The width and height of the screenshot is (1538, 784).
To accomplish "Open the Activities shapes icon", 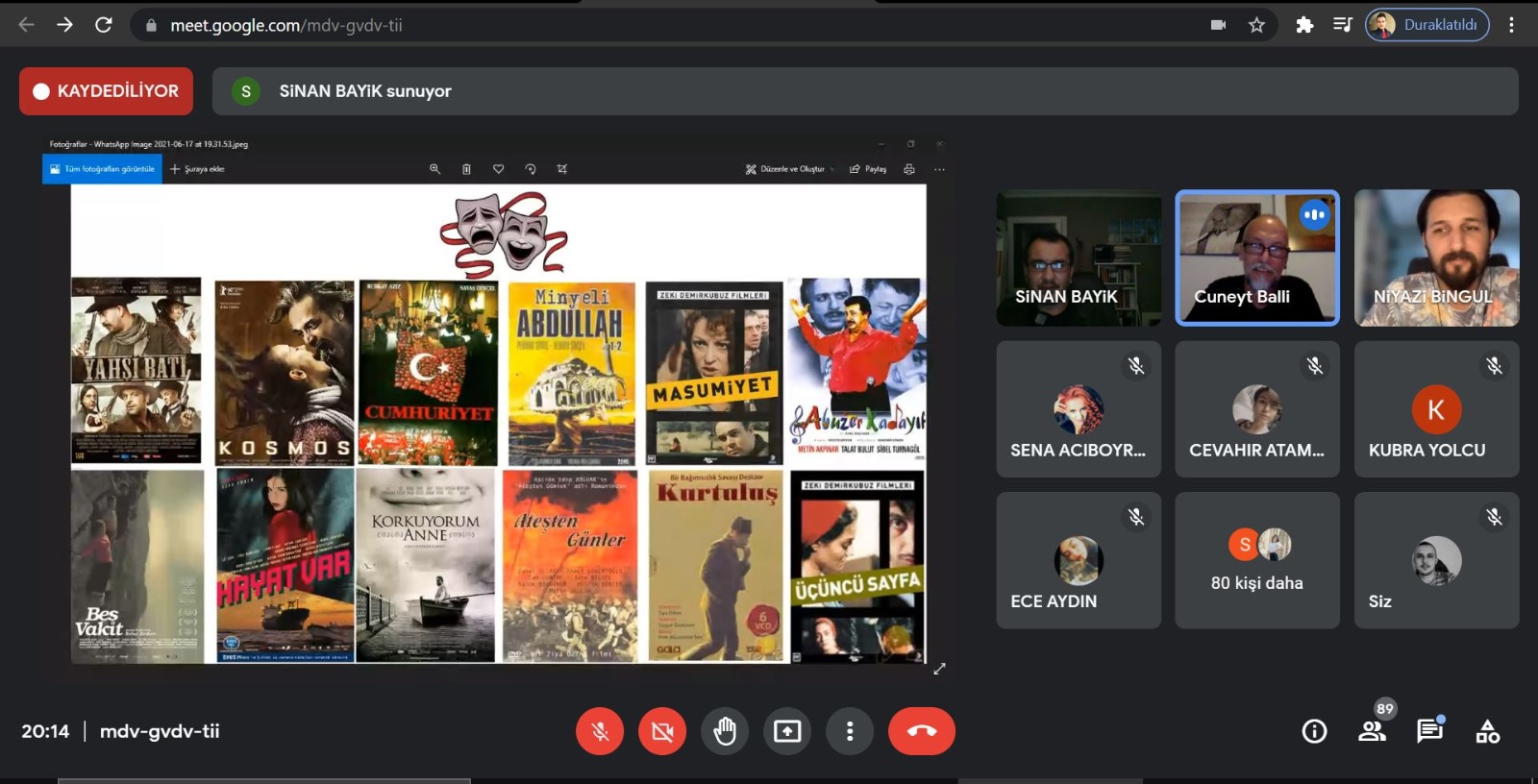I will pos(1487,732).
